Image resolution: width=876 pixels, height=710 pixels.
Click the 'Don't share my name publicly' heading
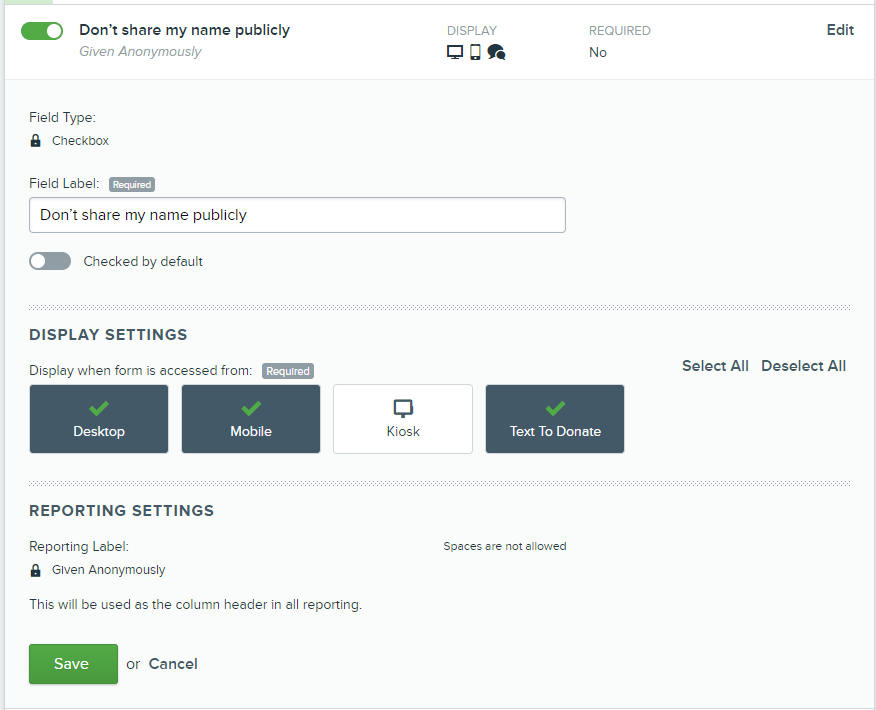tap(184, 30)
